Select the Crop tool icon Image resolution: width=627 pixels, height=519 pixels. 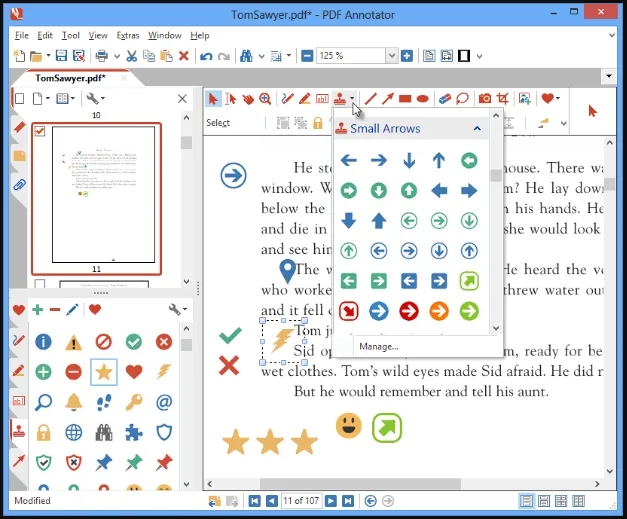(503, 98)
